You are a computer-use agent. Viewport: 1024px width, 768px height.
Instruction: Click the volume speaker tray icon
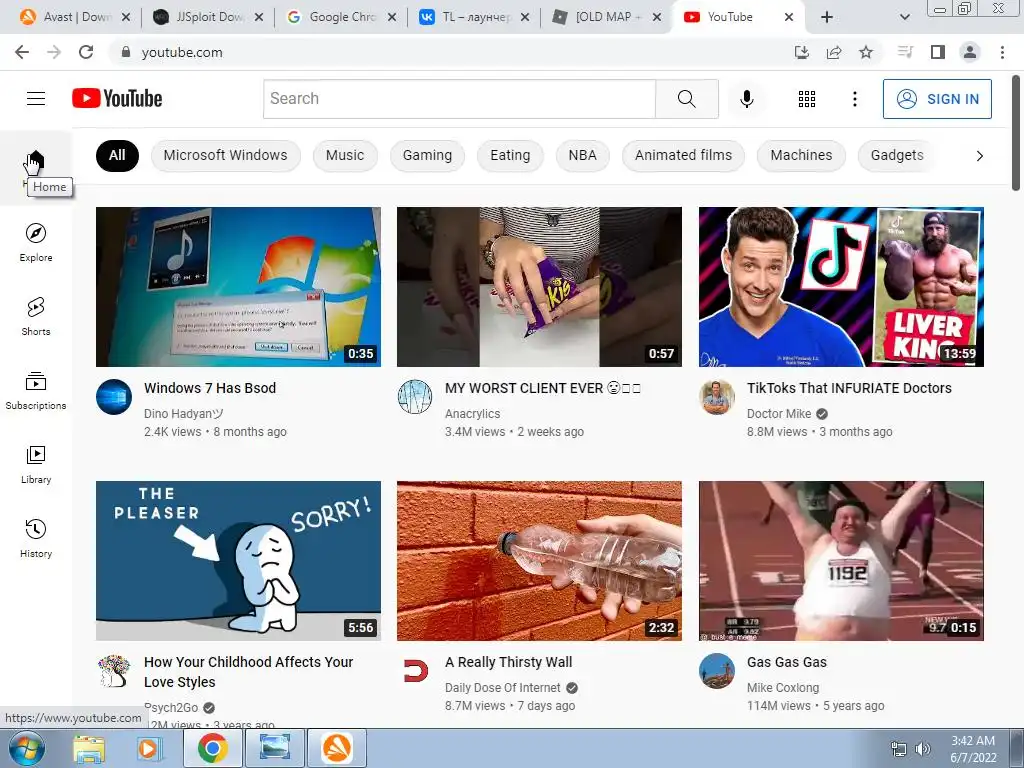(x=923, y=748)
